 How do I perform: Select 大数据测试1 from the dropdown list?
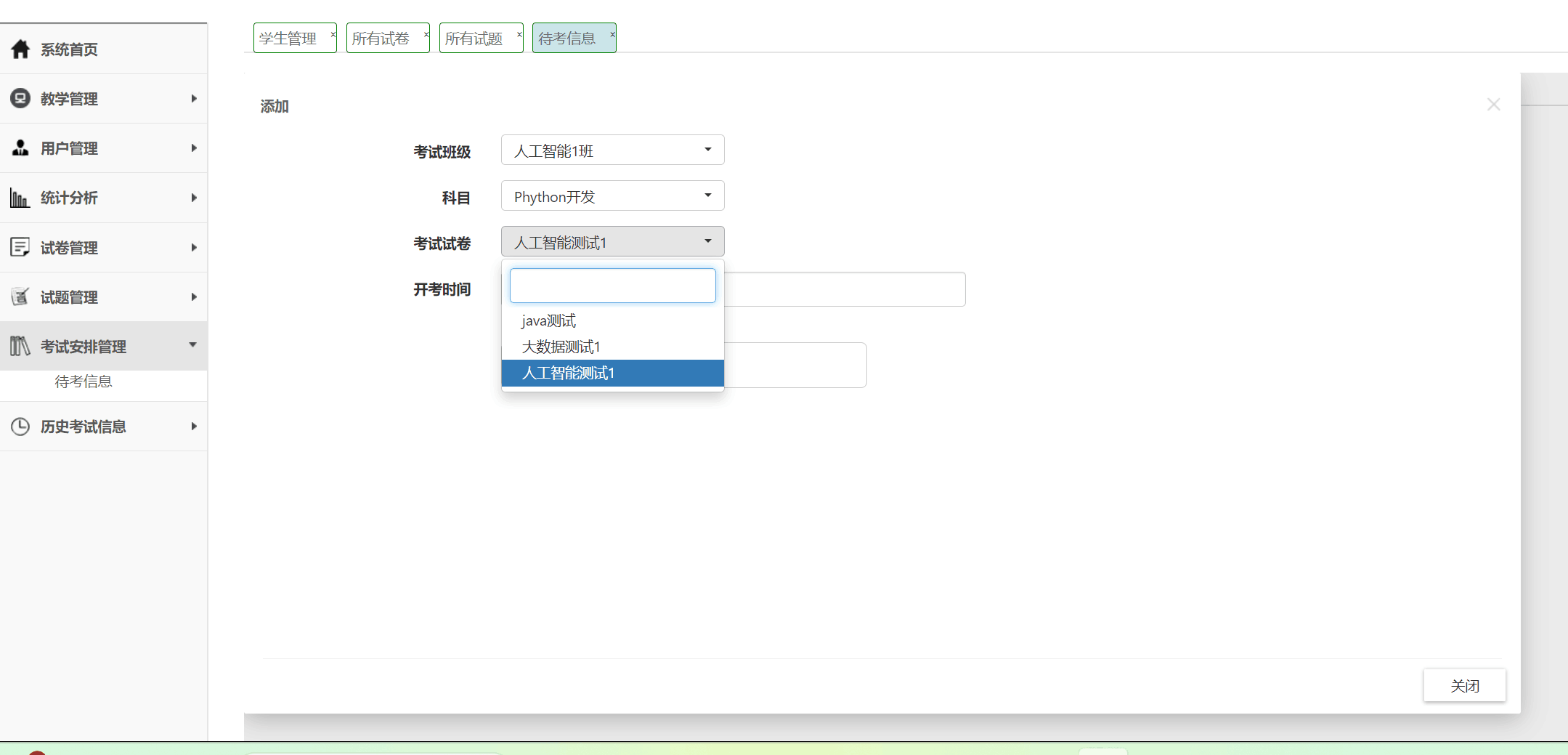612,347
